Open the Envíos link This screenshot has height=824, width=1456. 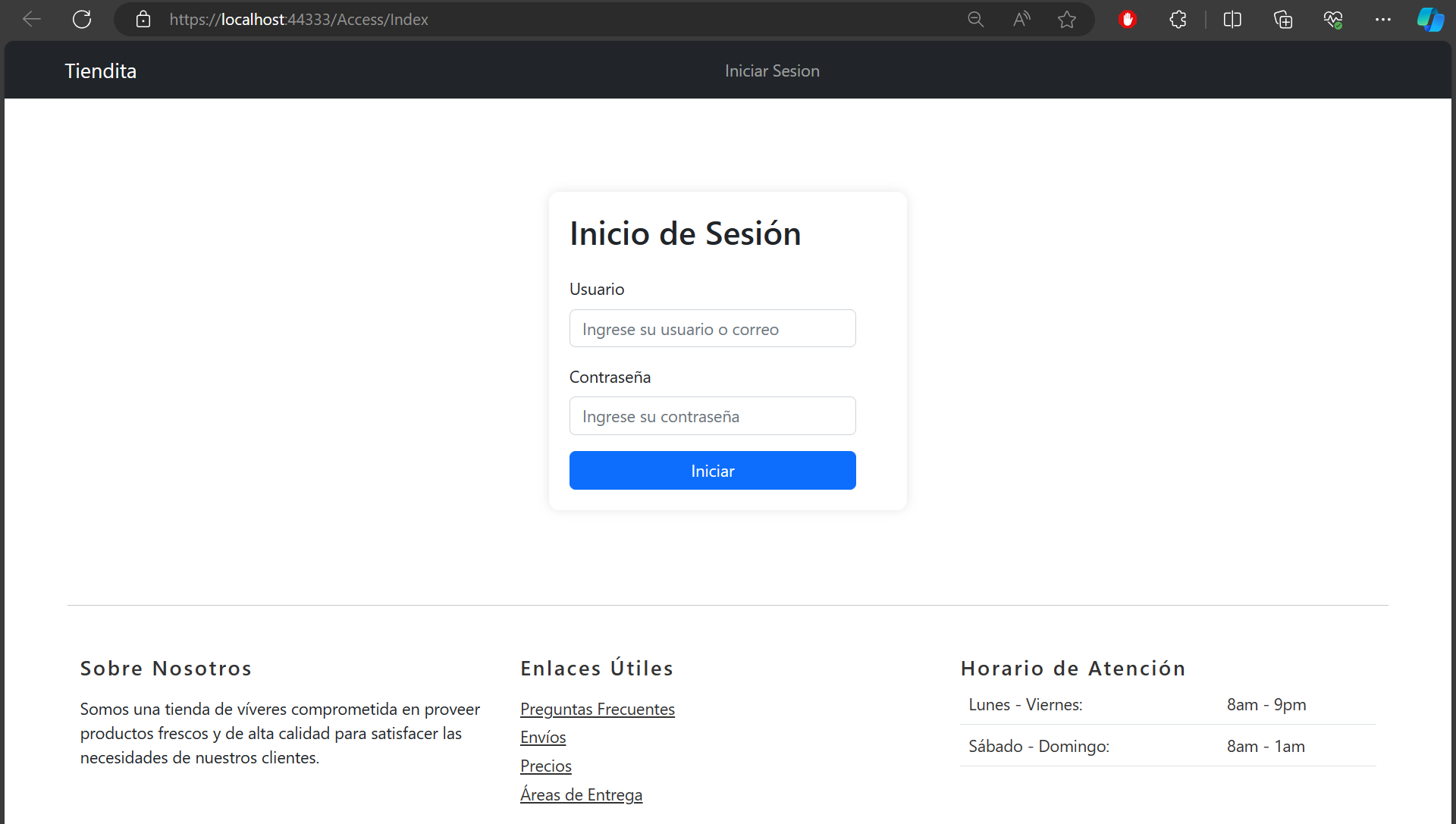click(543, 738)
